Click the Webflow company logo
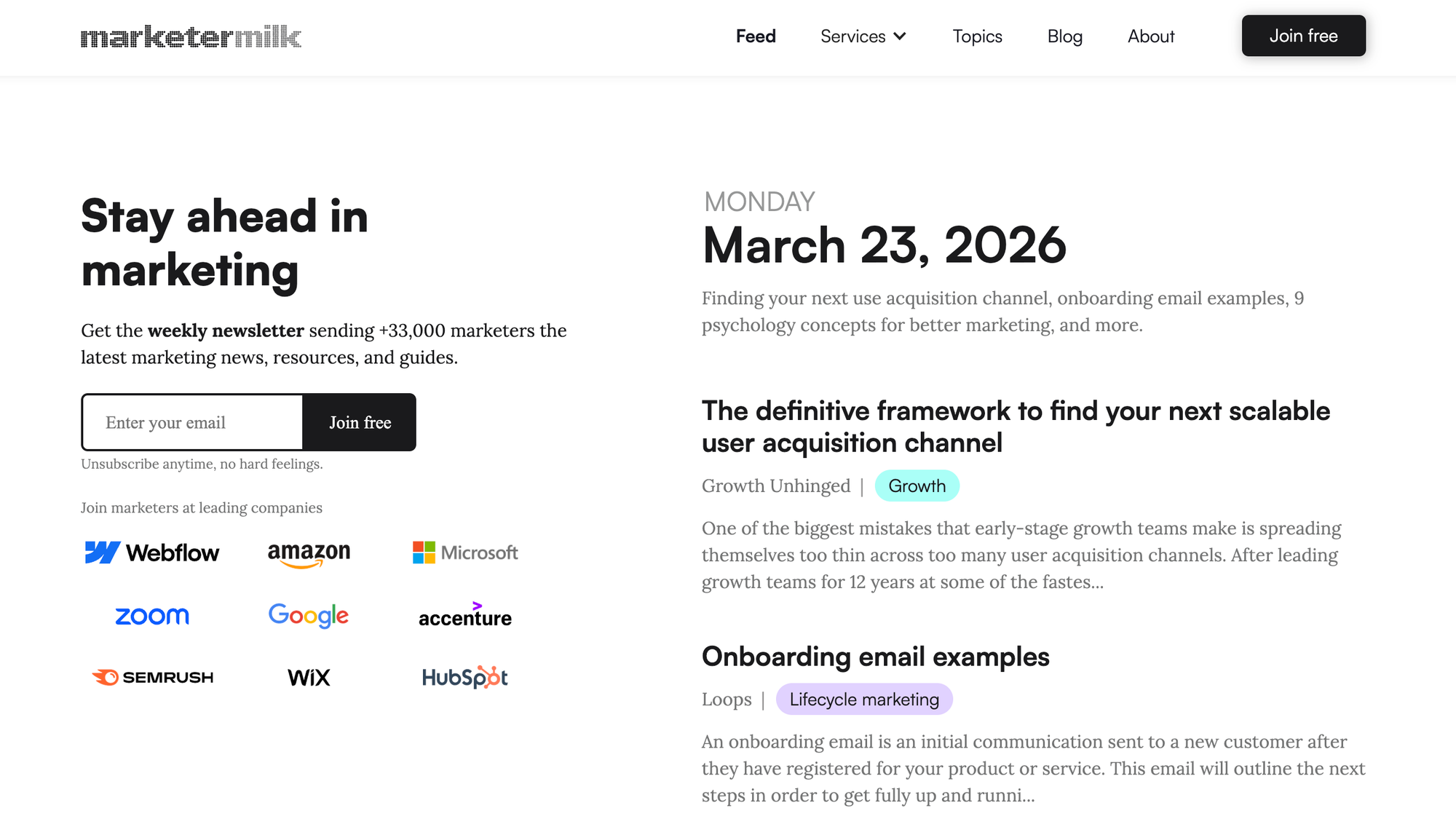The image size is (1456, 840). 152,552
